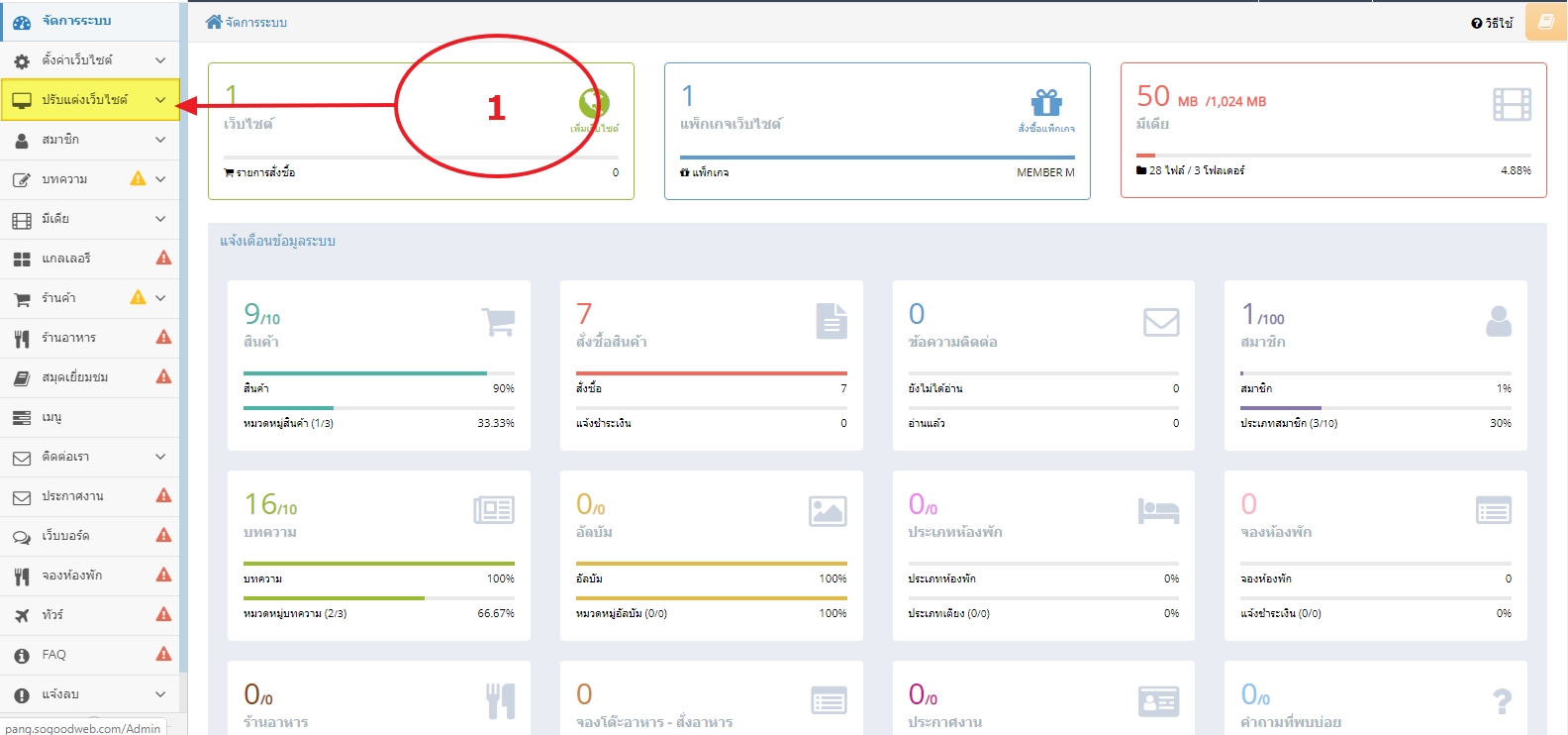
Task: Open the เมนู sidebar item
Action: [x=89, y=417]
